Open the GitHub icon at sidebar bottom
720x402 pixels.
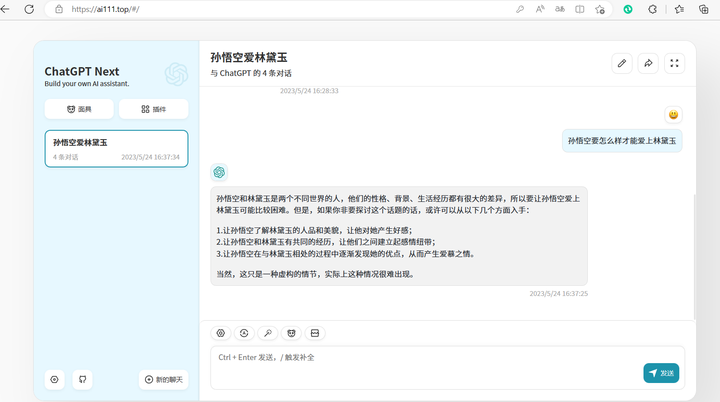pos(83,379)
